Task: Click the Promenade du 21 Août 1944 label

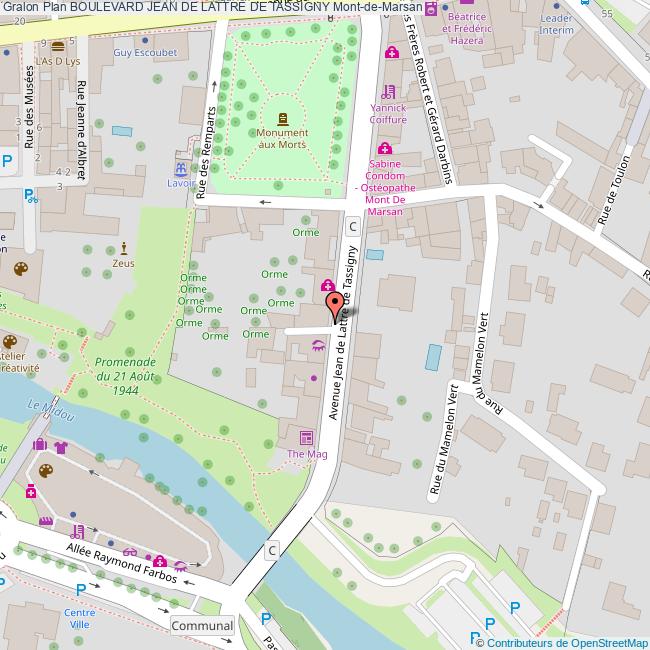Action: (x=125, y=375)
